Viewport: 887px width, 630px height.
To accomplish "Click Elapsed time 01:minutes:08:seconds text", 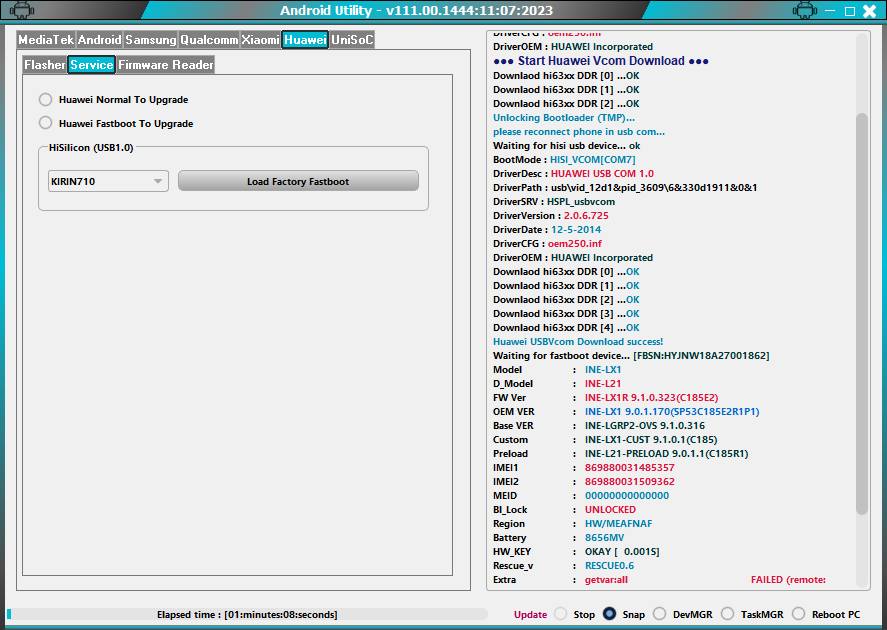I will [x=247, y=615].
